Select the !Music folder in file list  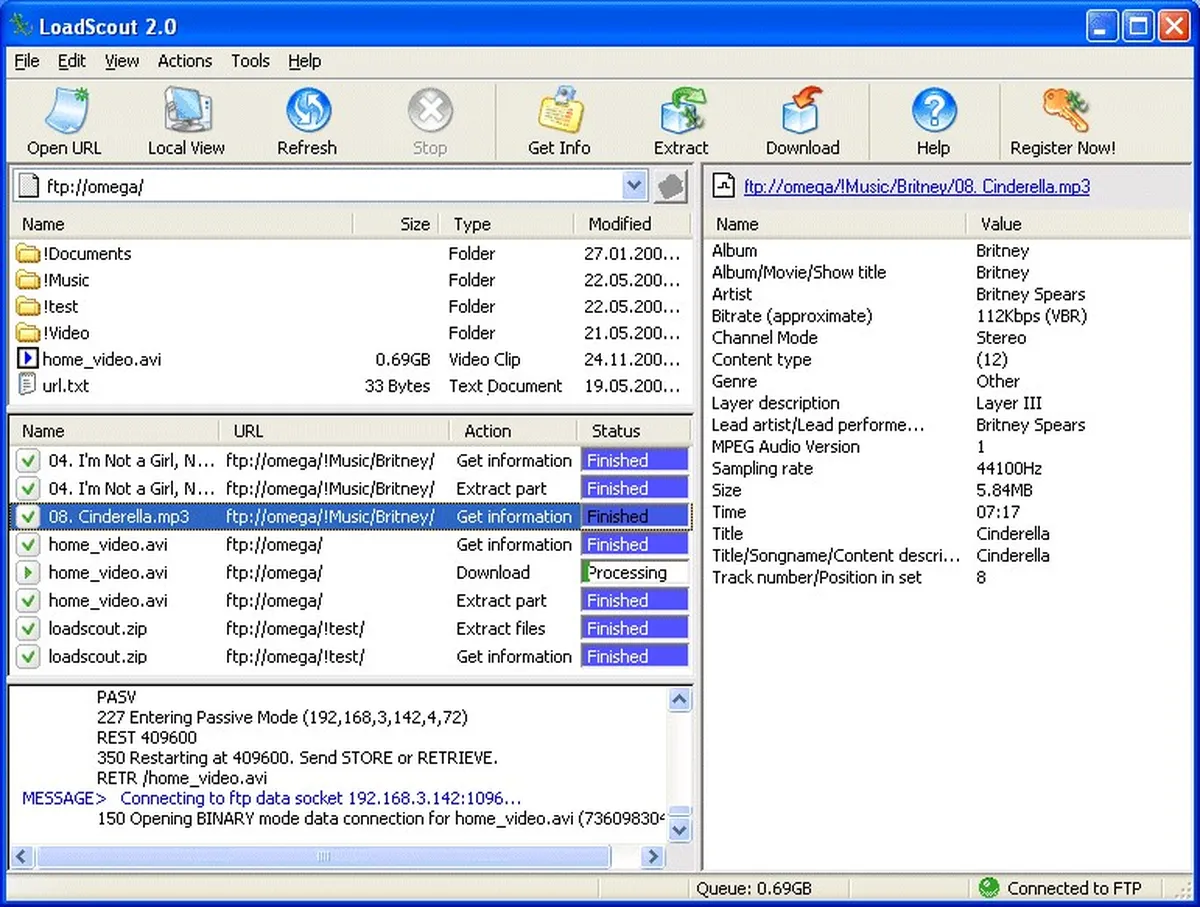tap(66, 280)
